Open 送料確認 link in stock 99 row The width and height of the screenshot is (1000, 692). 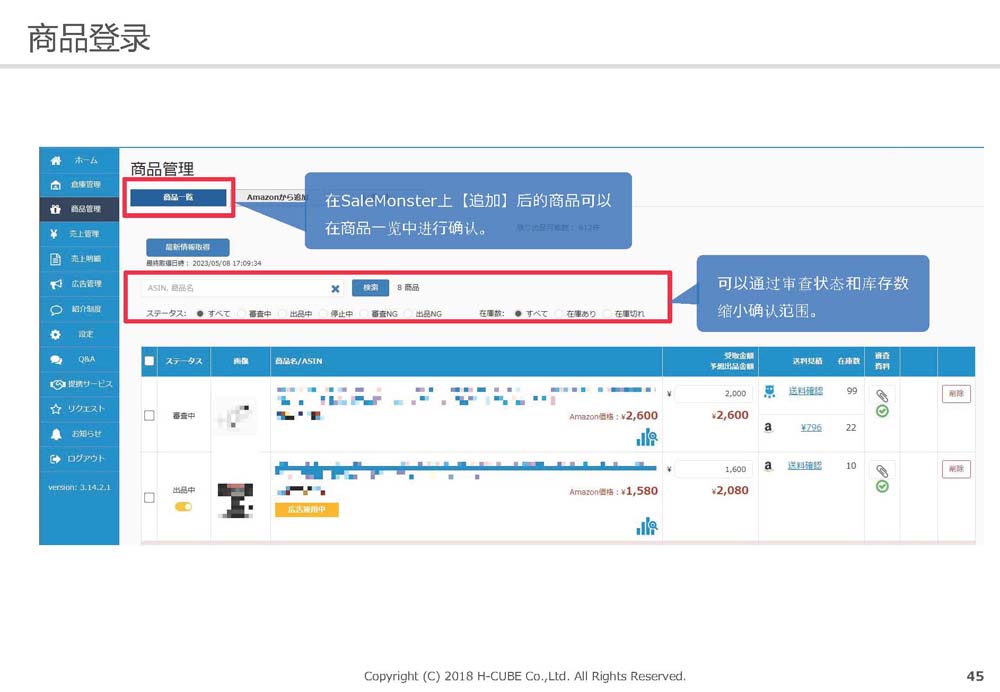(x=805, y=391)
